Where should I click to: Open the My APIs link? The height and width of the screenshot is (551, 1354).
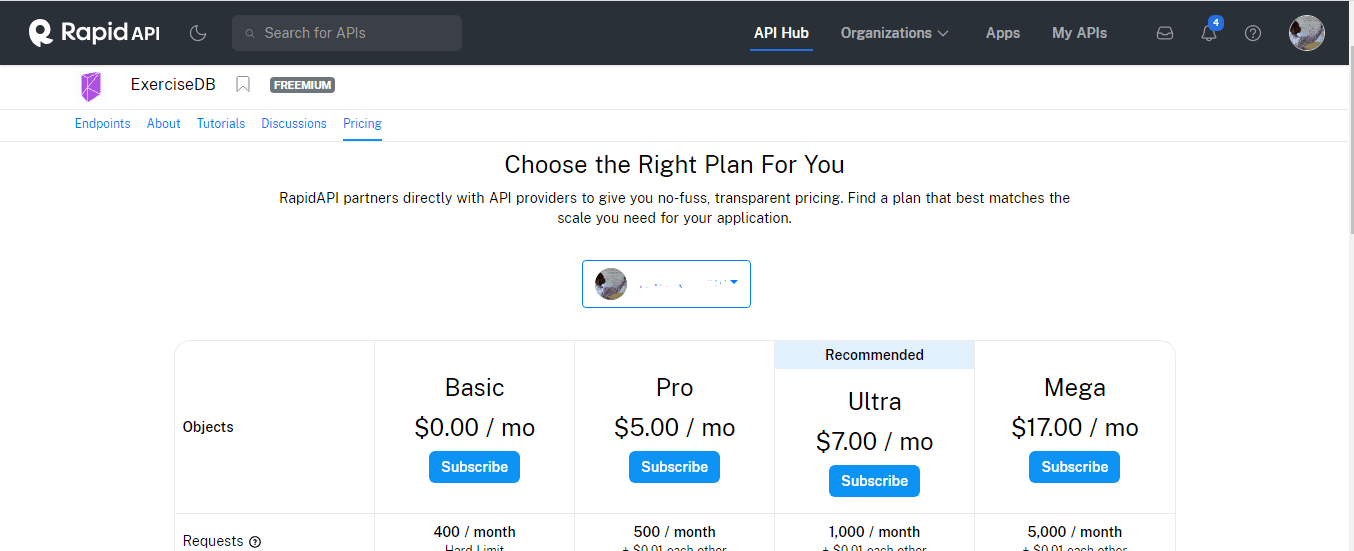pyautogui.click(x=1080, y=33)
